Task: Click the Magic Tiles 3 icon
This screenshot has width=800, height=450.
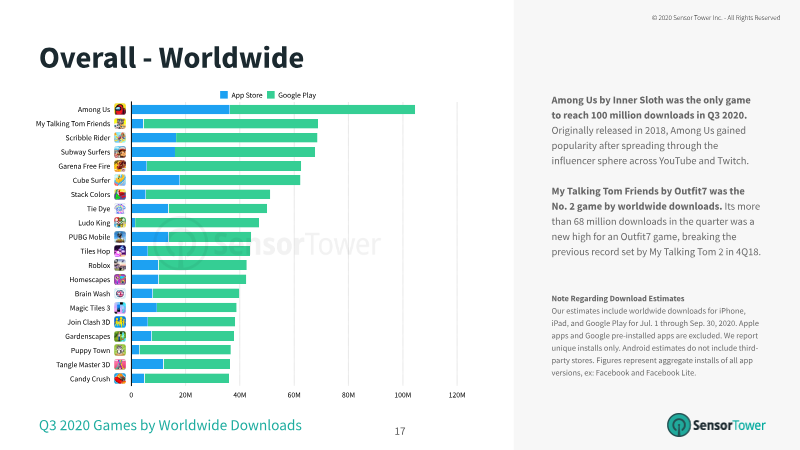Action: click(120, 308)
